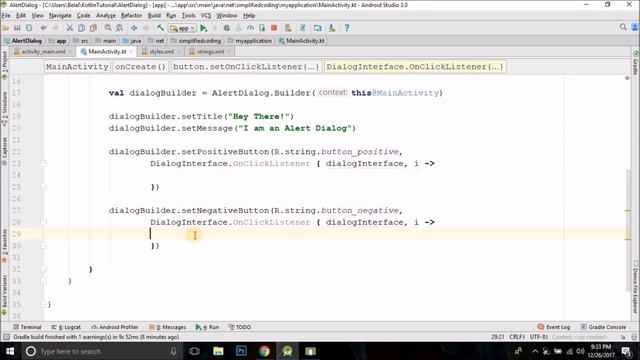The width and height of the screenshot is (640, 360).
Task: Open the Event Log panel
Action: coord(554,327)
